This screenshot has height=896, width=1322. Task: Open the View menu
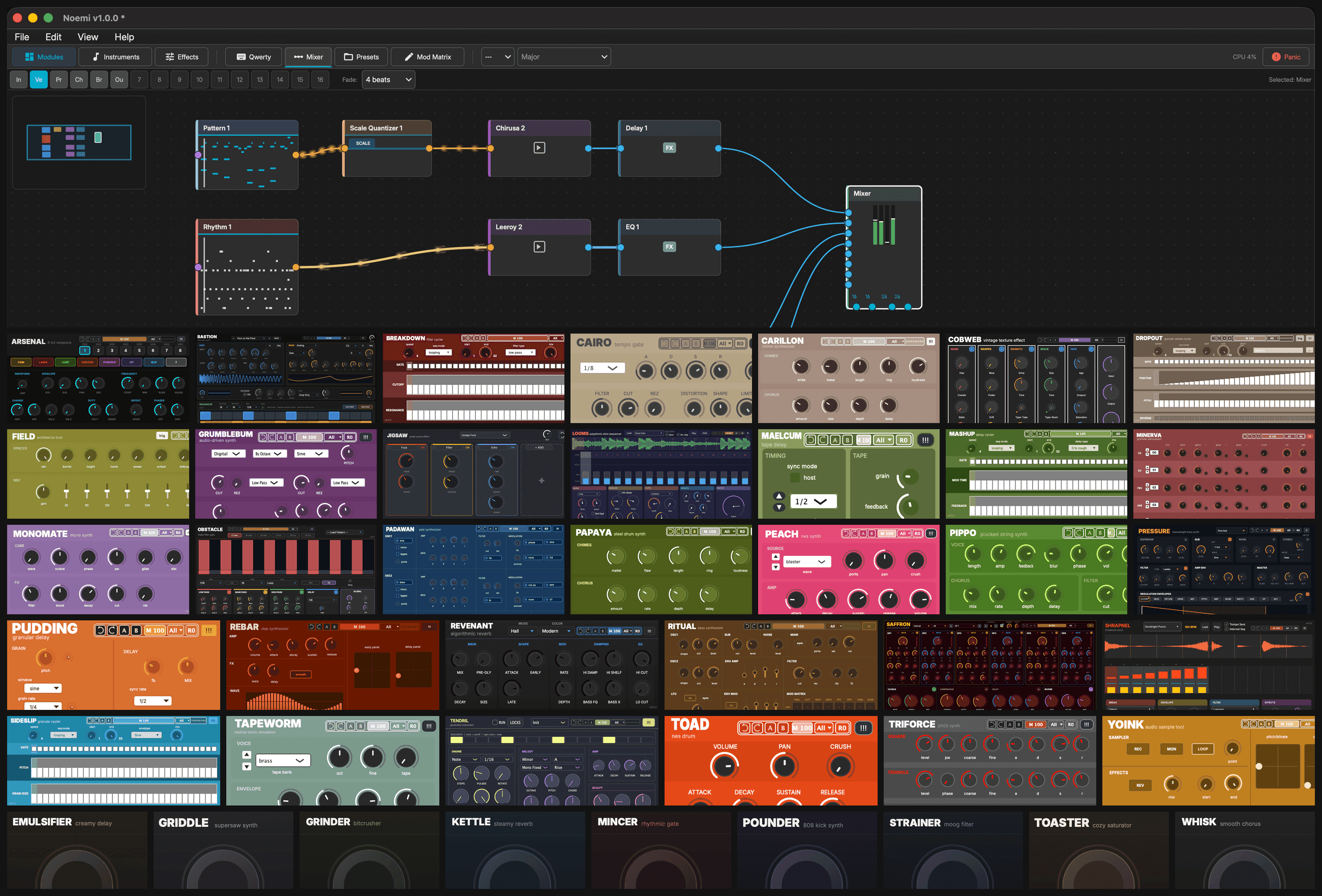tap(87, 37)
